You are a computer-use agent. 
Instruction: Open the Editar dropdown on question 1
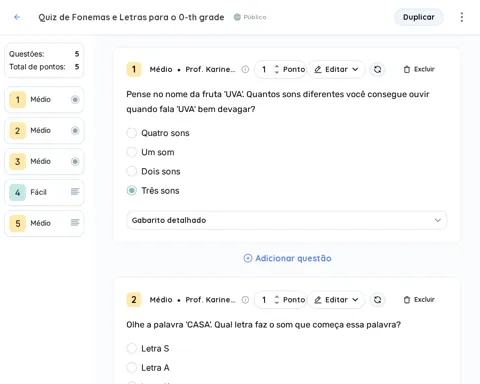(x=336, y=69)
